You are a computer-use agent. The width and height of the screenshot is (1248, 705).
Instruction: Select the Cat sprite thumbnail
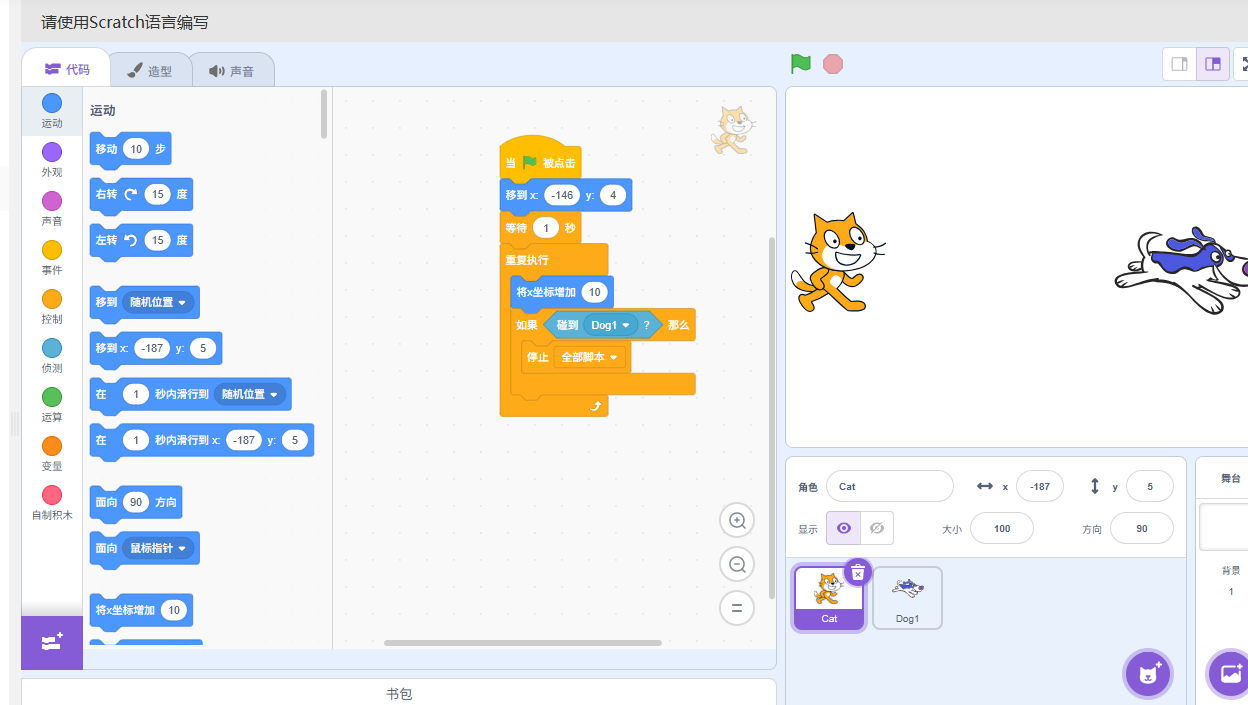(829, 598)
